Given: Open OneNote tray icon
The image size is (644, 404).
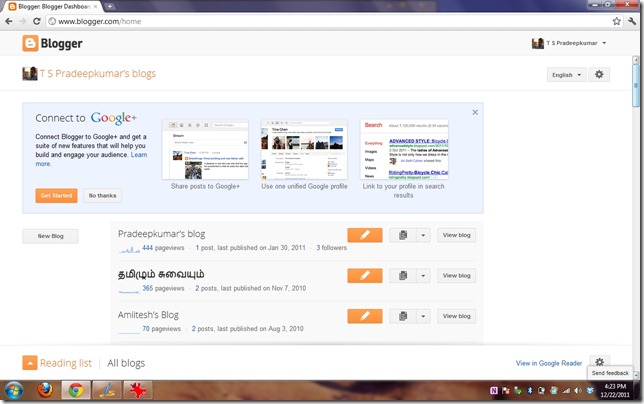Looking at the screenshot, I should 494,390.
